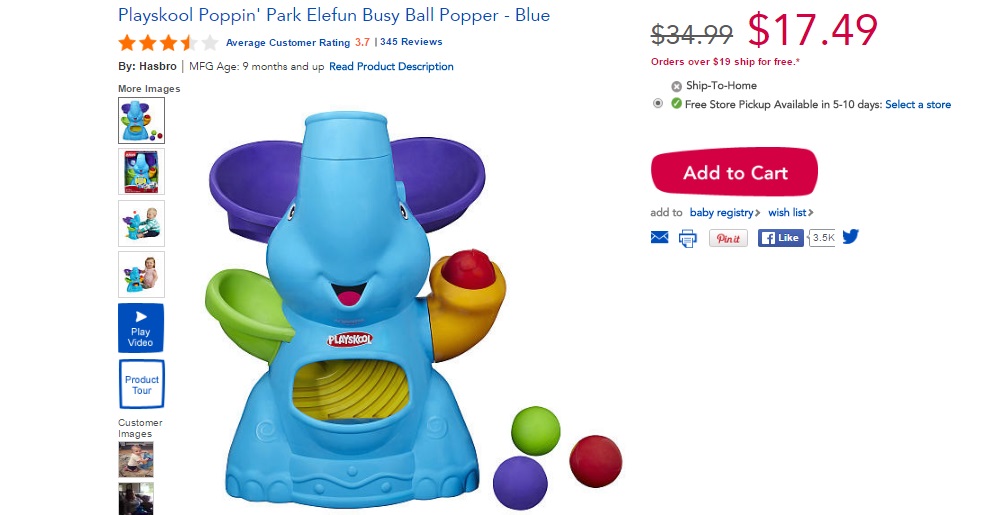This screenshot has height=515, width=997.
Task: Click the Pin it button
Action: pyautogui.click(x=728, y=238)
